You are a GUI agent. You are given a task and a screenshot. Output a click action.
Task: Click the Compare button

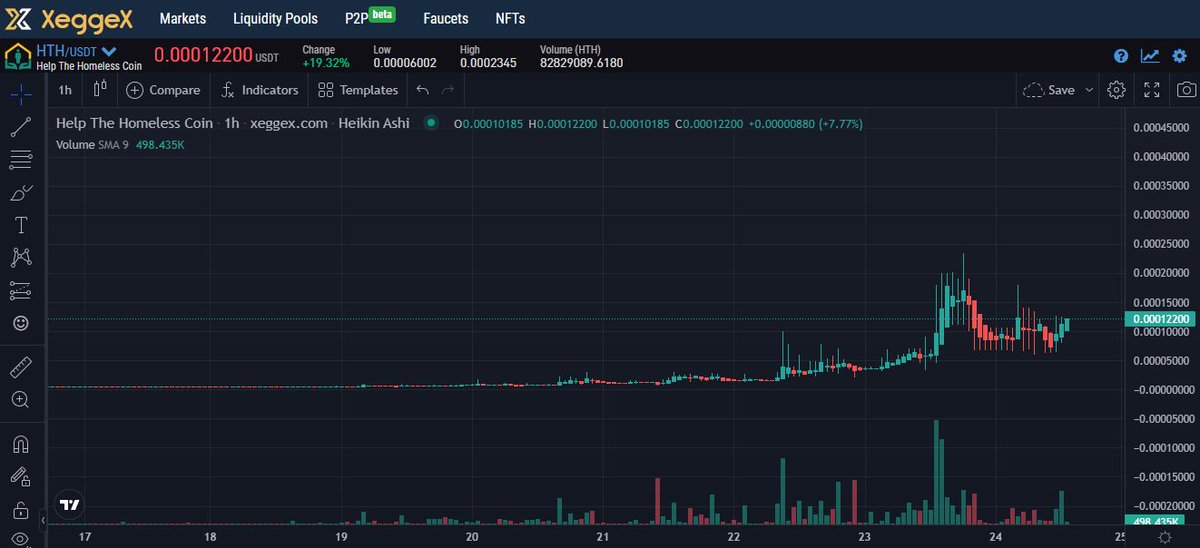[x=163, y=90]
